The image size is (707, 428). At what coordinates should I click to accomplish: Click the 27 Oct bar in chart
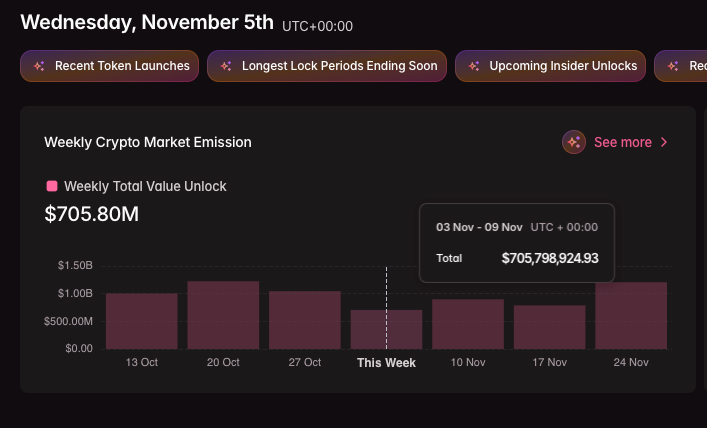coord(305,320)
